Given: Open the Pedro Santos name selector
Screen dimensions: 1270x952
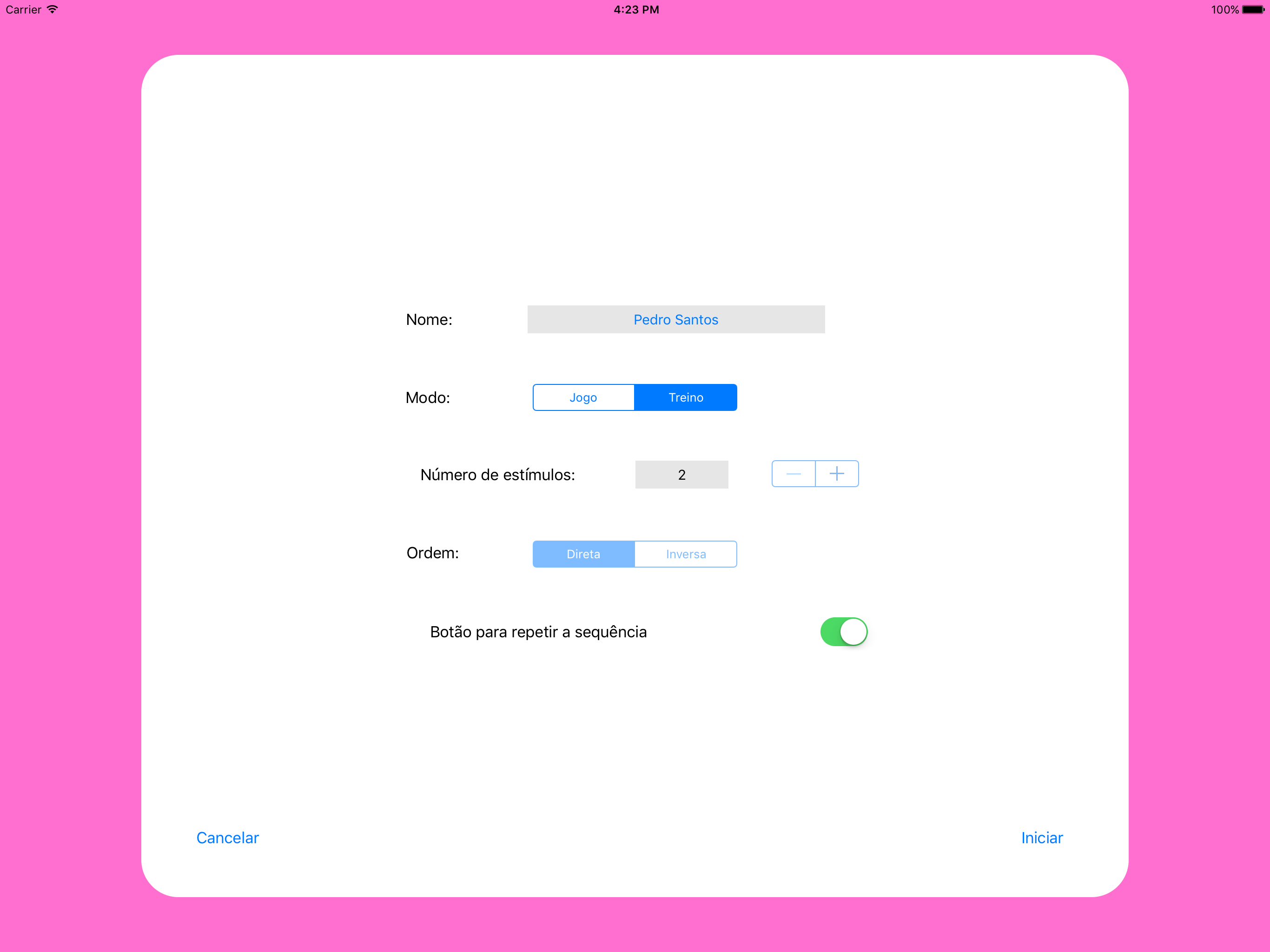Looking at the screenshot, I should tap(676, 319).
